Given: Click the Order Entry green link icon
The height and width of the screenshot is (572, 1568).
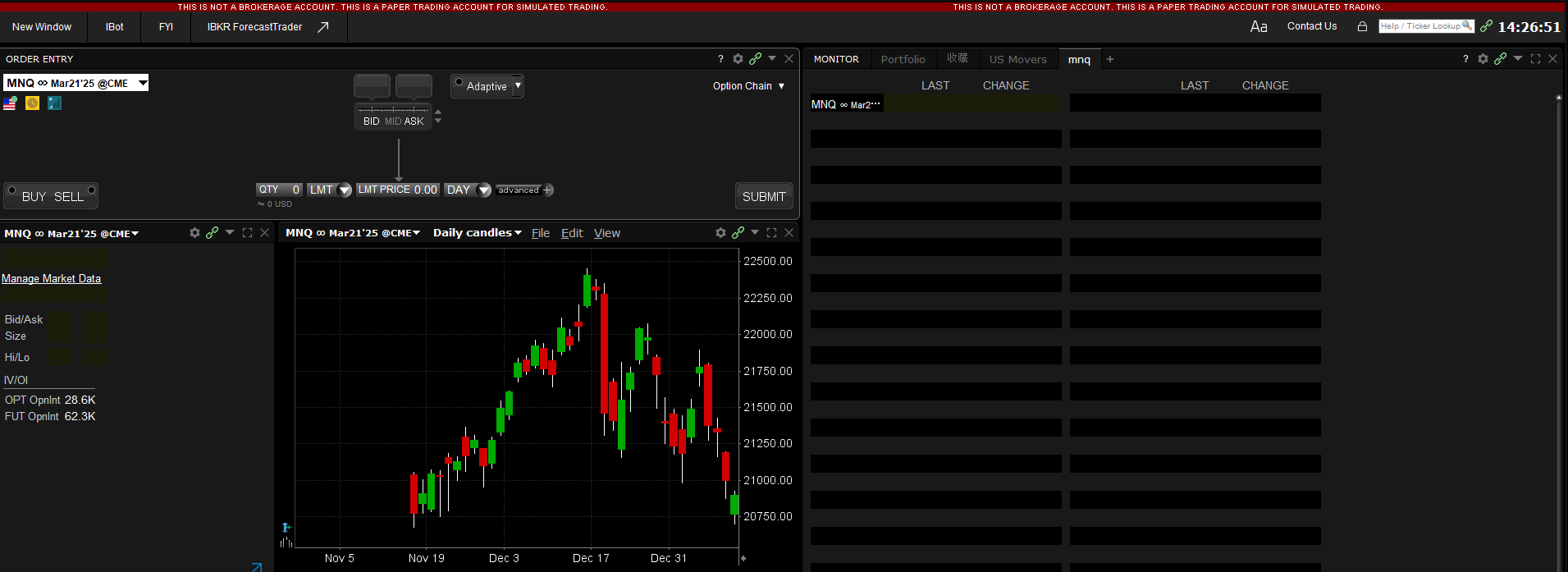Looking at the screenshot, I should coord(755,59).
